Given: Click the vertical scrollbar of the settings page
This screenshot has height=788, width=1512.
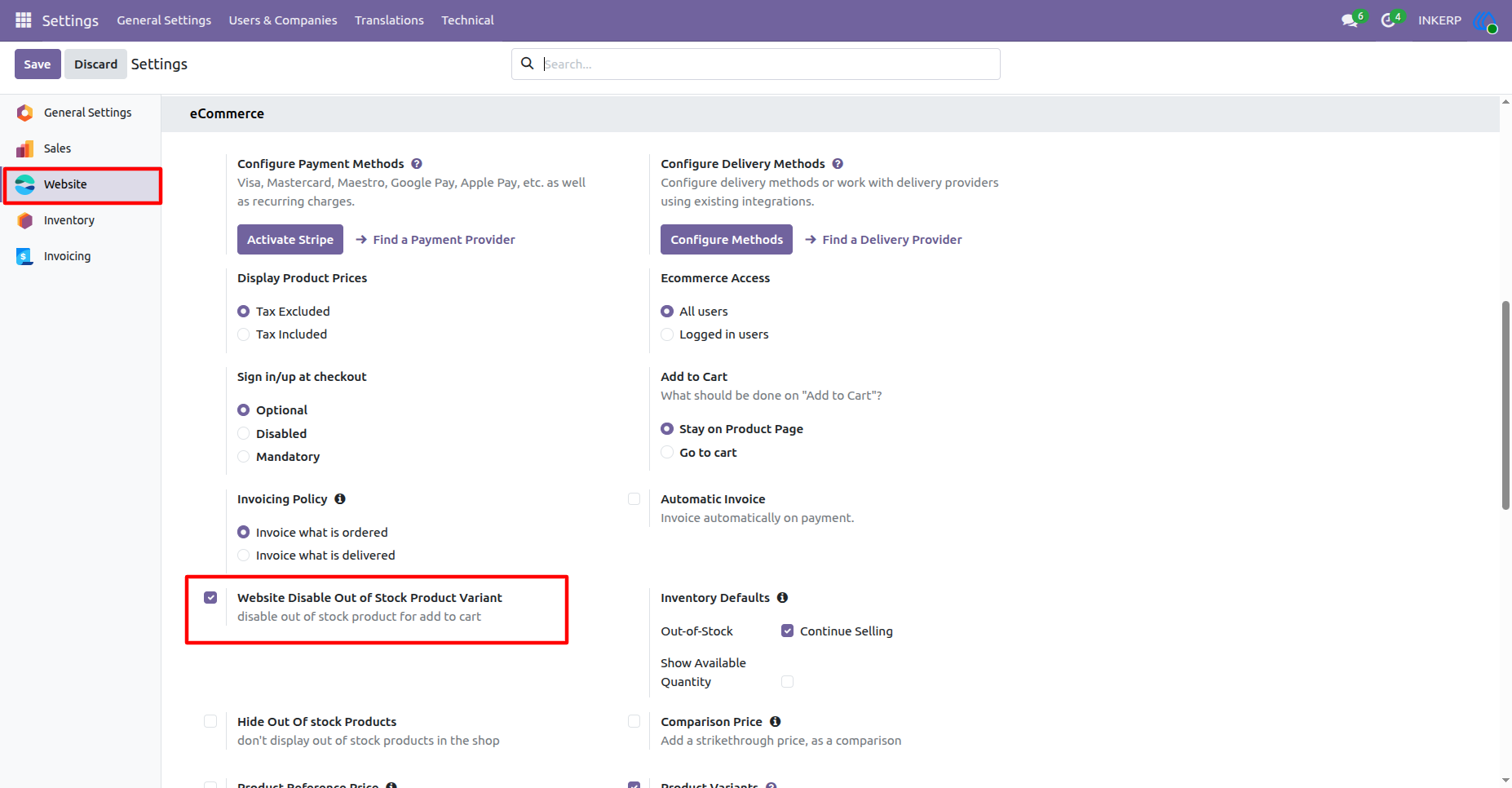Looking at the screenshot, I should [1505, 405].
